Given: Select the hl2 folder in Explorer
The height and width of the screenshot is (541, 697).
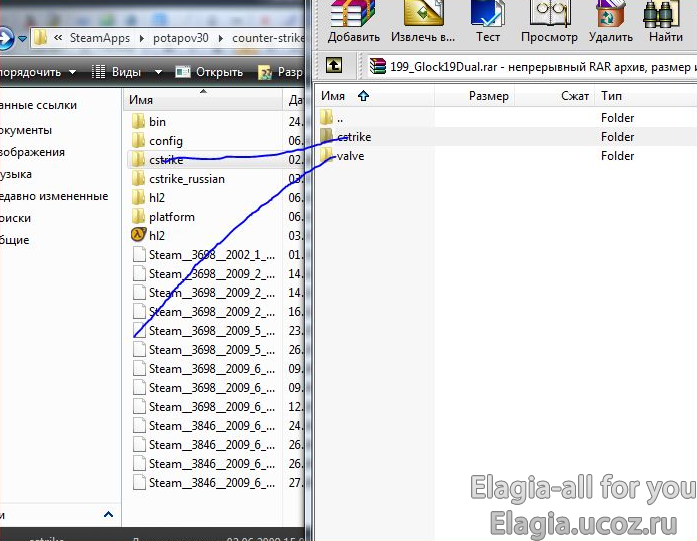Looking at the screenshot, I should (157, 197).
